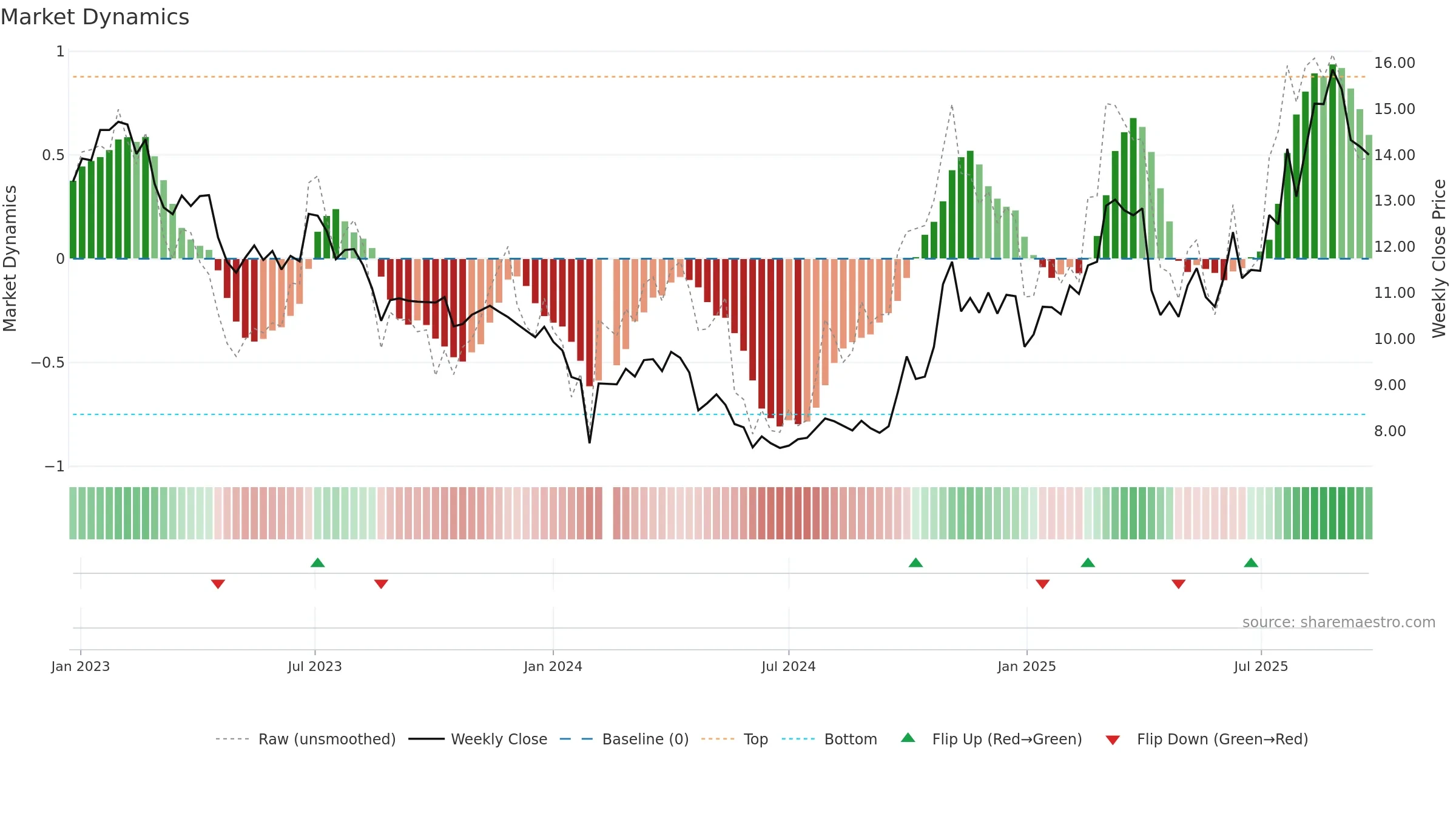Toggle the Bottom legend entry
Image resolution: width=1456 pixels, height=819 pixels.
pos(829,739)
